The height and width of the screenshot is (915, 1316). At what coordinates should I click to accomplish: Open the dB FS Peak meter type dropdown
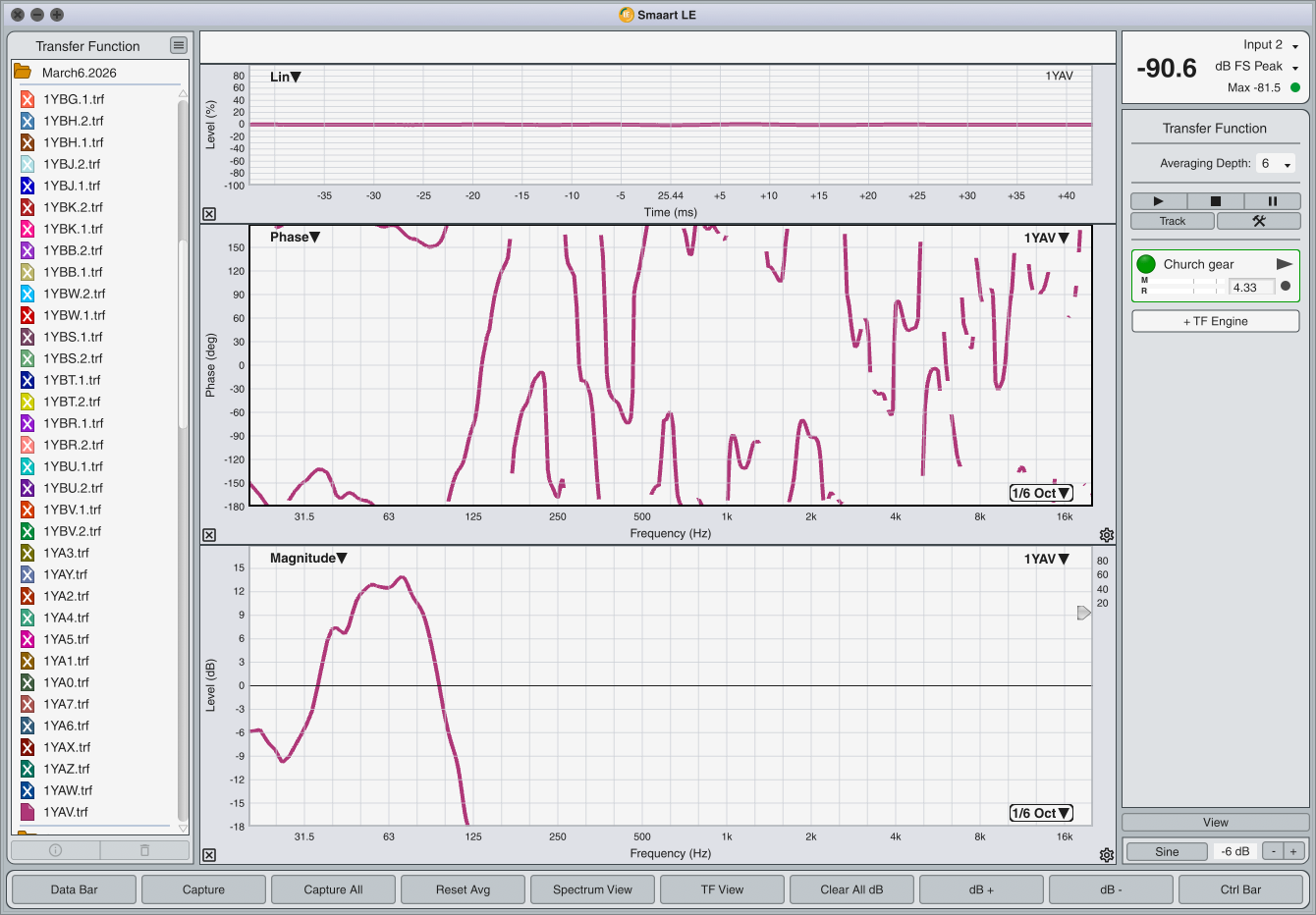click(x=1257, y=67)
